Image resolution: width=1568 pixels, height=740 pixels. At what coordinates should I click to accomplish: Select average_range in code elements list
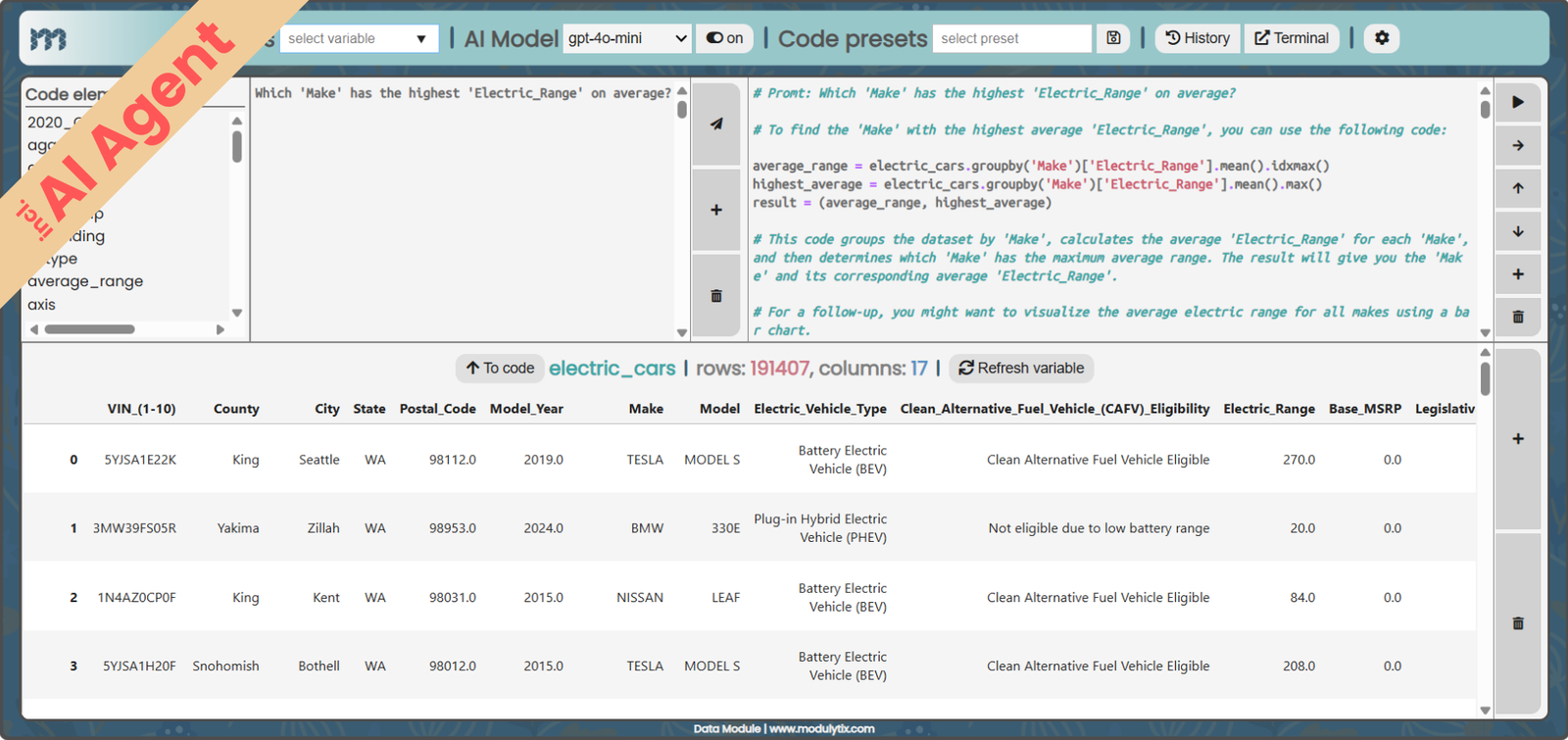[85, 281]
